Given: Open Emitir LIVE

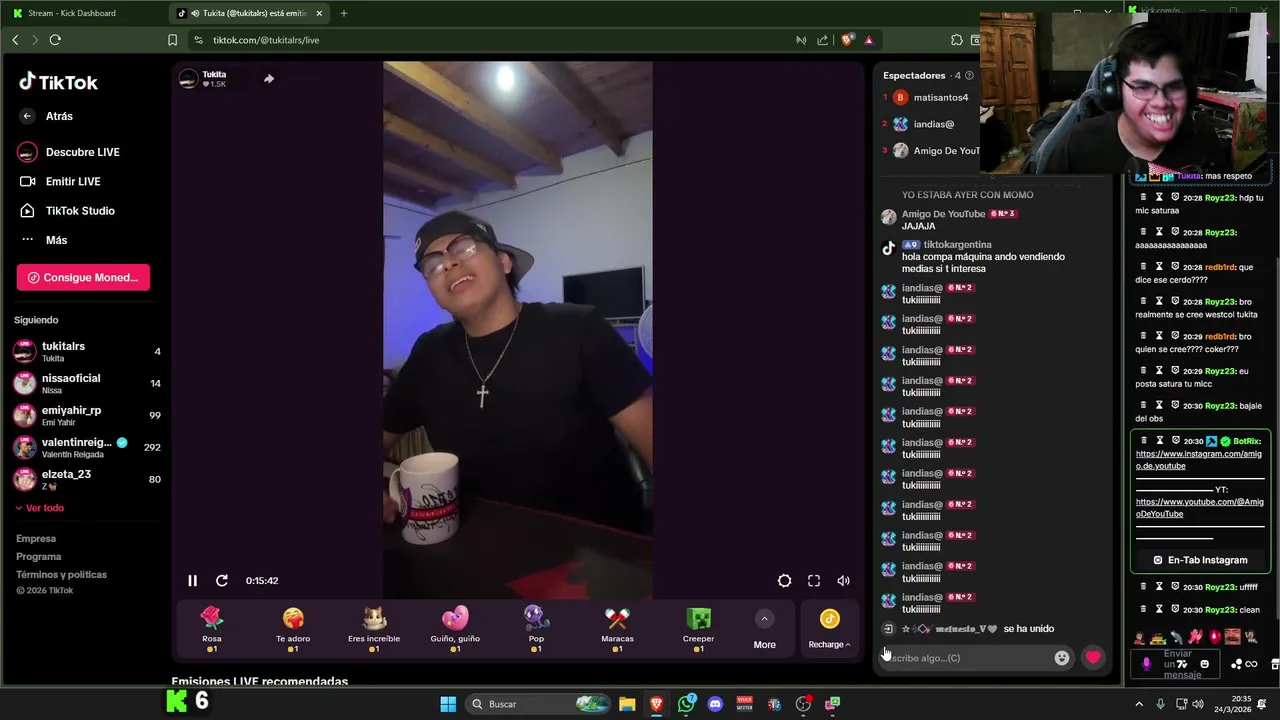Looking at the screenshot, I should click(x=62, y=181).
